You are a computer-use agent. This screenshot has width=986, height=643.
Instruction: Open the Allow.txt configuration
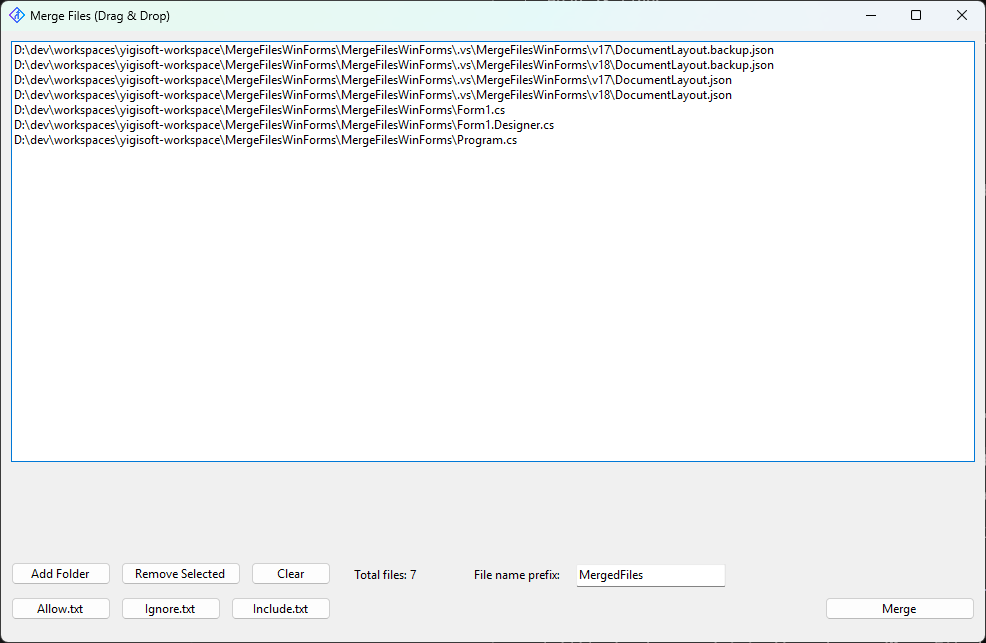60,608
